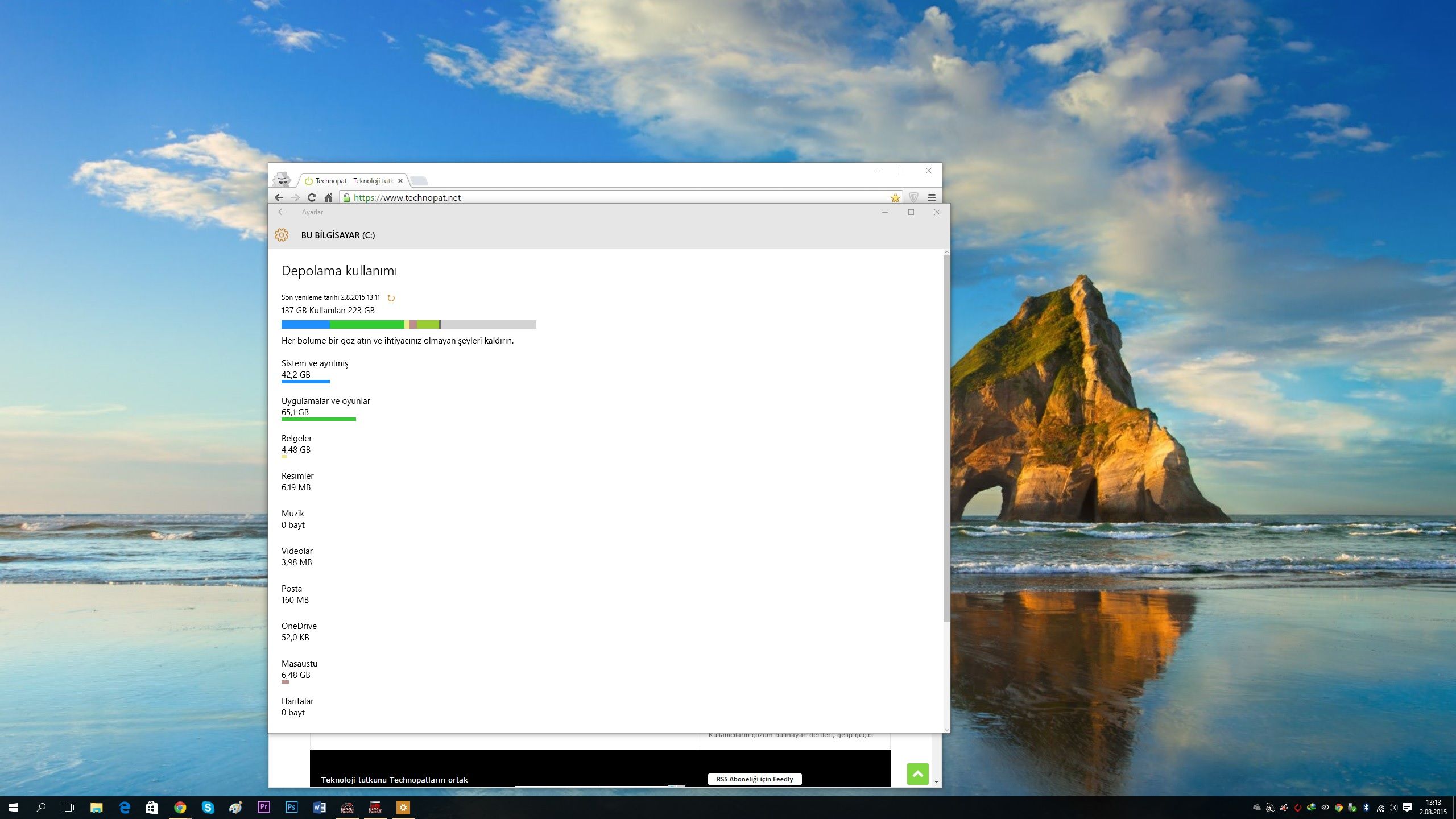Image resolution: width=1456 pixels, height=819 pixels.
Task: Open a new Chrome tab
Action: pyautogui.click(x=419, y=181)
